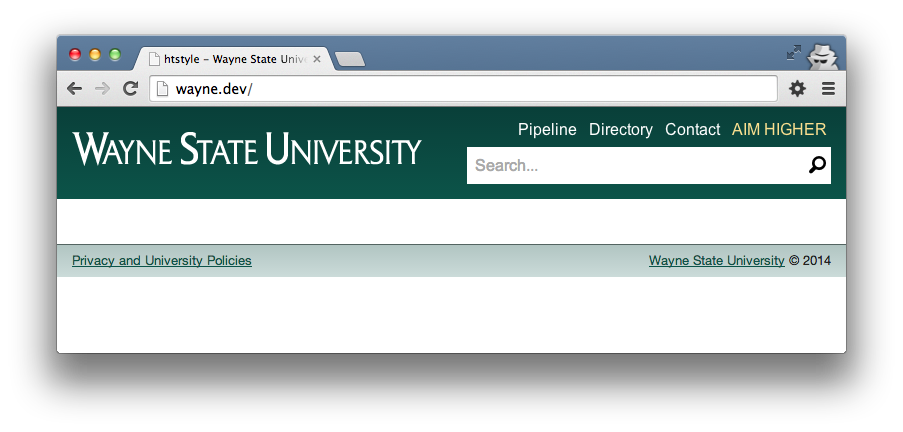Image resolution: width=903 pixels, height=432 pixels.
Task: Click the Wayne State University logo
Action: click(x=247, y=149)
